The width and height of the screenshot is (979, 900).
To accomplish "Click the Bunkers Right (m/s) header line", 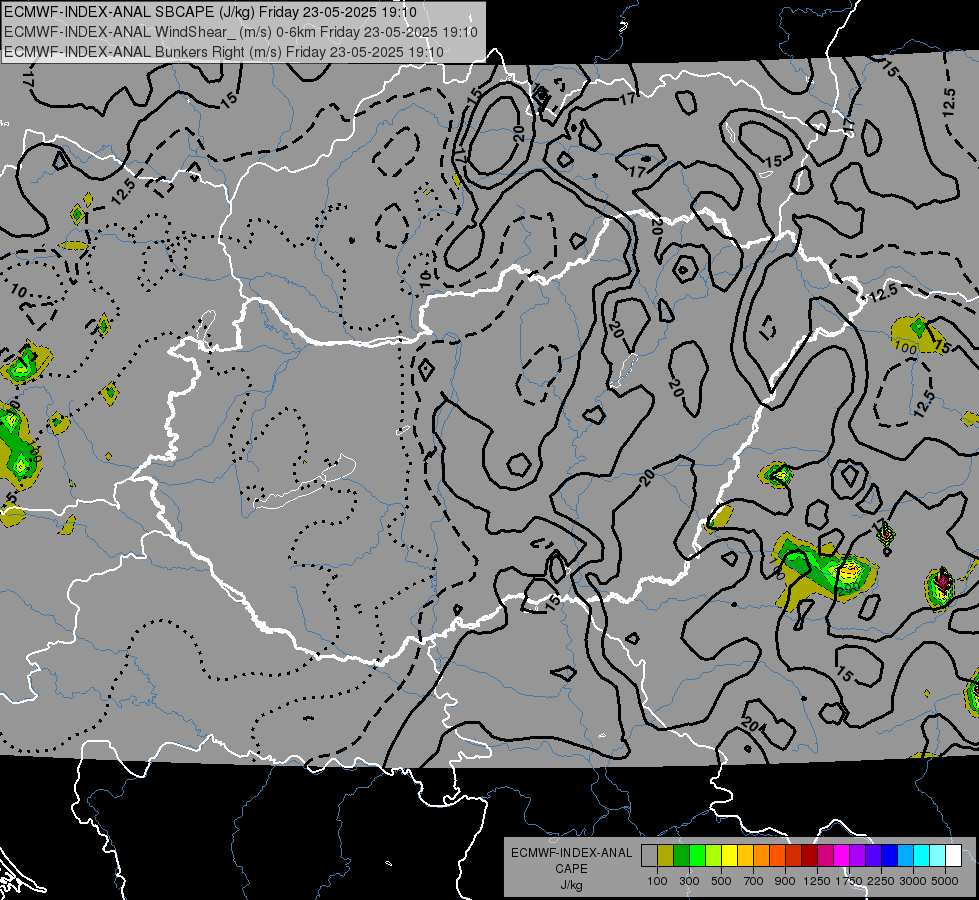I will [x=224, y=52].
